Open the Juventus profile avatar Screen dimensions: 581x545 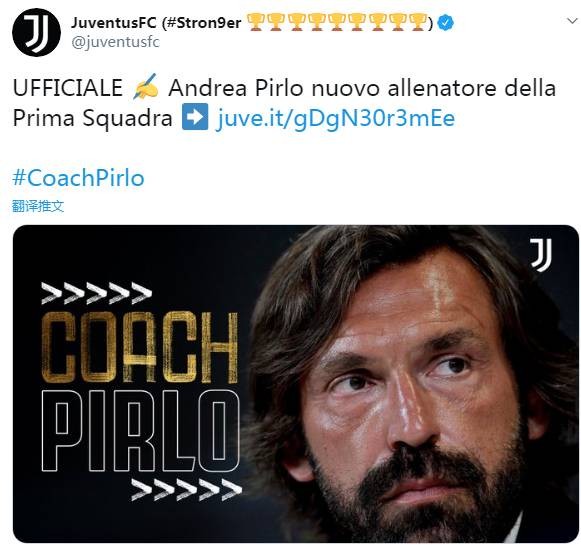(x=36, y=33)
